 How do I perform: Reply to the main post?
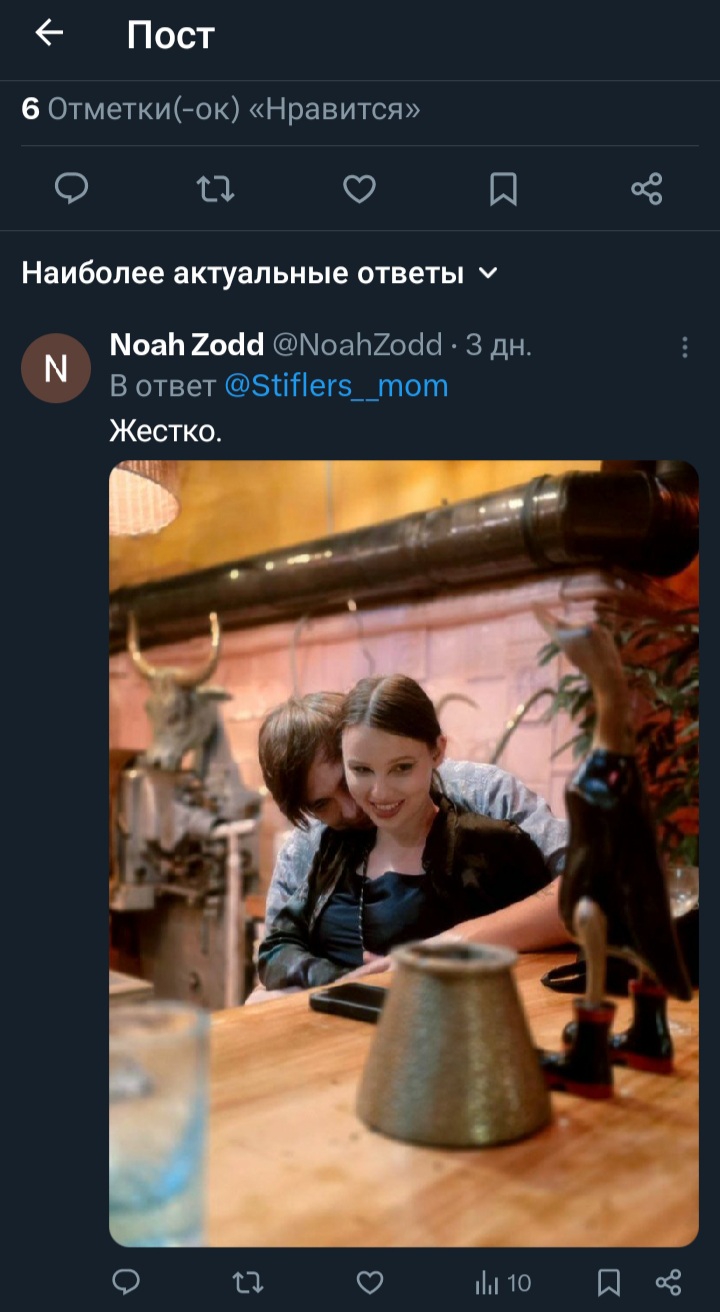click(x=71, y=188)
